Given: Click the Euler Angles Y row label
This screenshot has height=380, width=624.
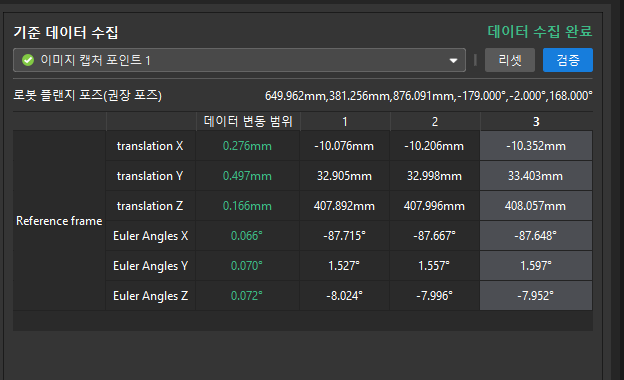Looking at the screenshot, I should coord(150,266).
